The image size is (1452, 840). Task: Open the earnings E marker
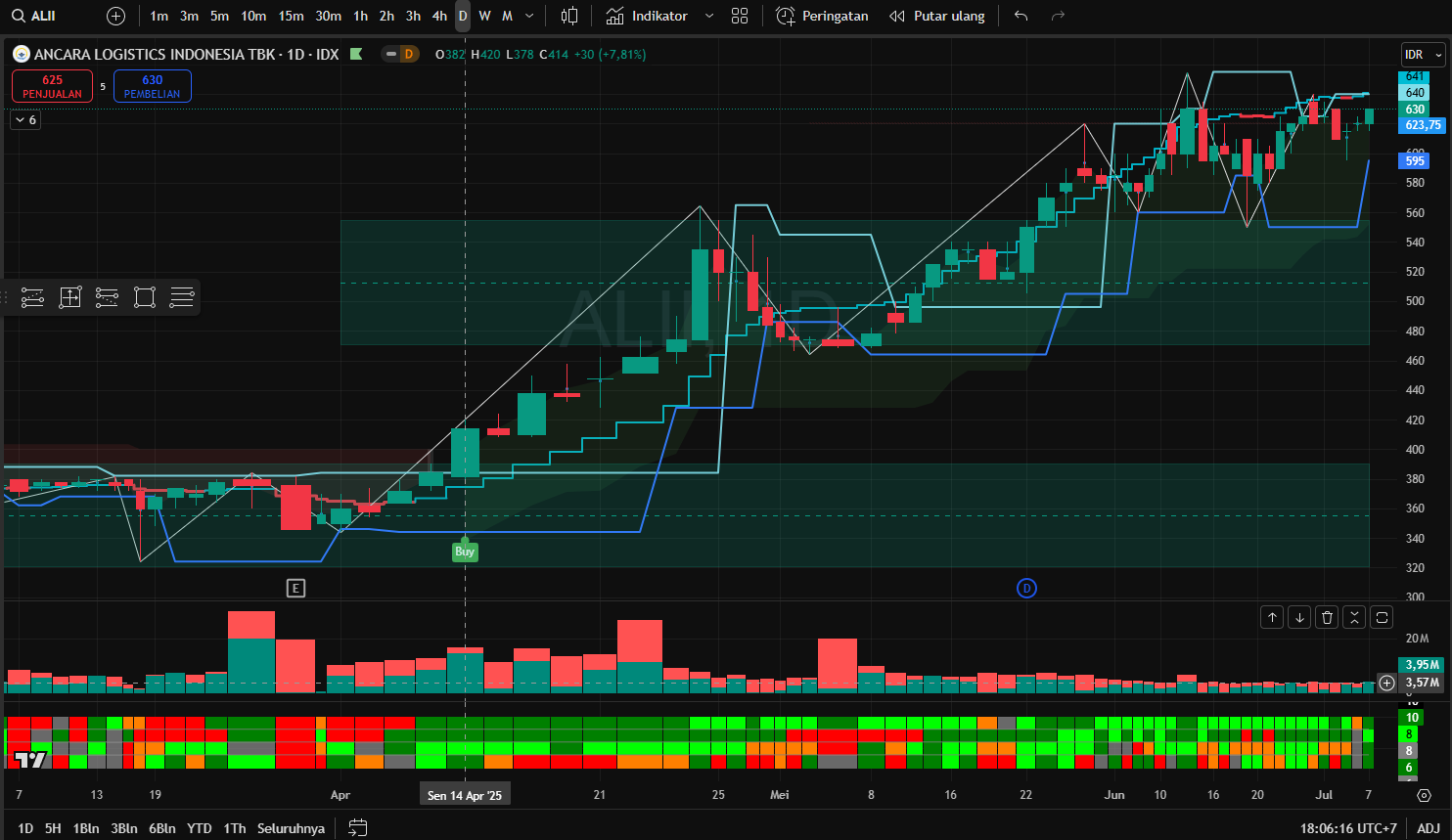pos(295,588)
